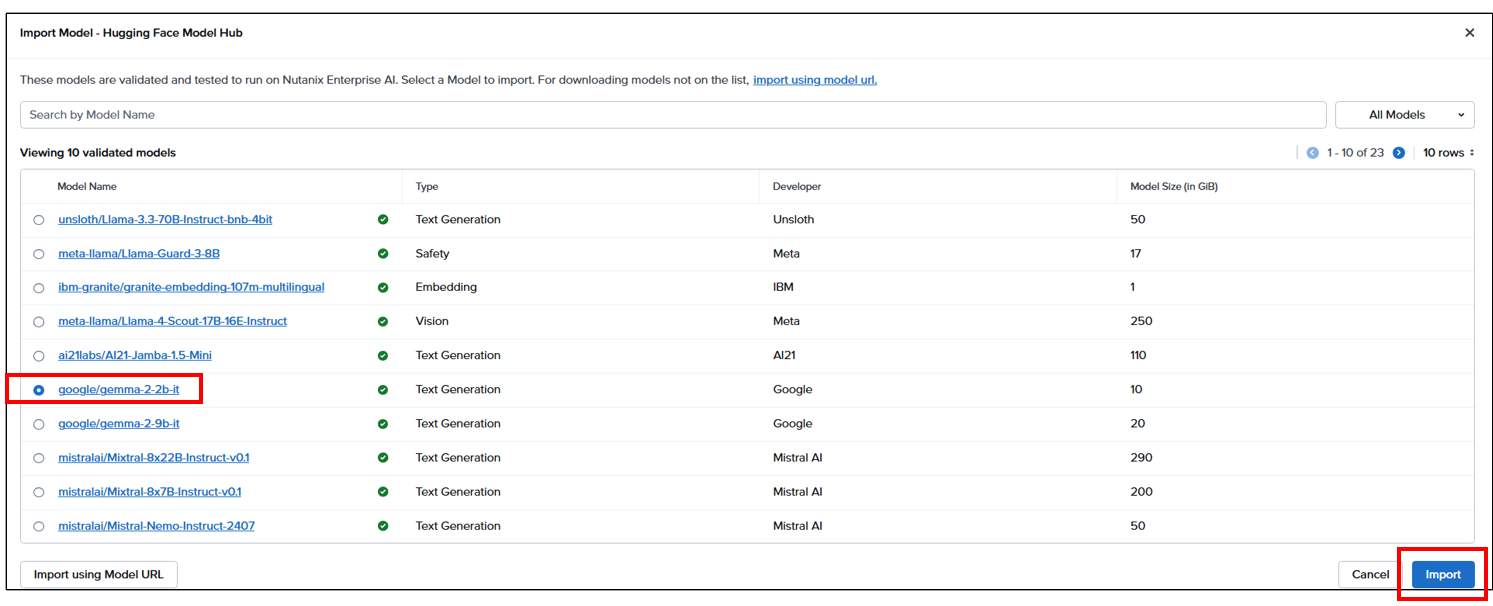Focus the Search by Model Name field

click(x=672, y=115)
